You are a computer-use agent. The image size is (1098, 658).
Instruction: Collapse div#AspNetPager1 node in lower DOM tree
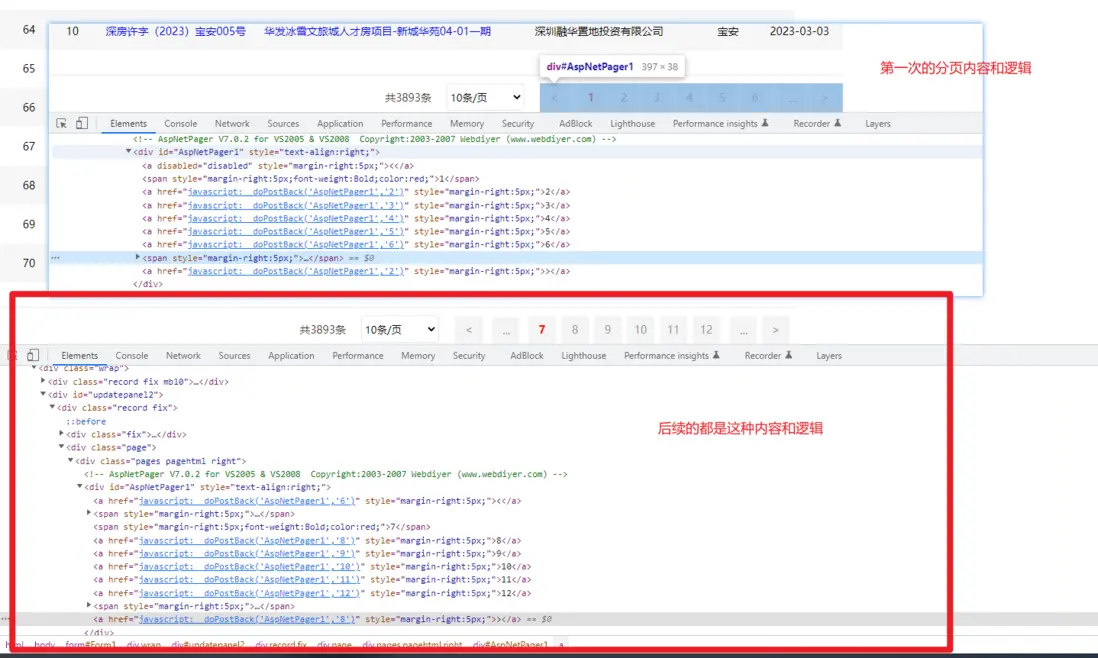(79, 486)
